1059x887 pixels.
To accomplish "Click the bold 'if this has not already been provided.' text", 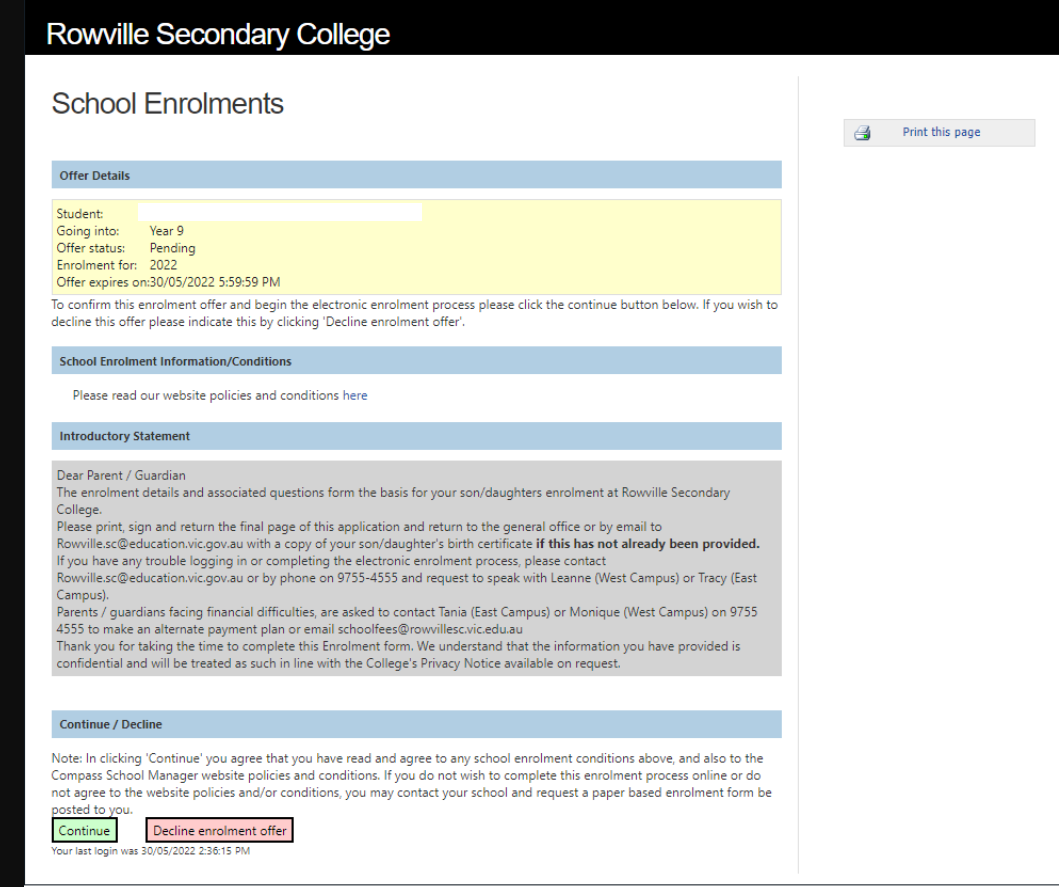I will 648,544.
